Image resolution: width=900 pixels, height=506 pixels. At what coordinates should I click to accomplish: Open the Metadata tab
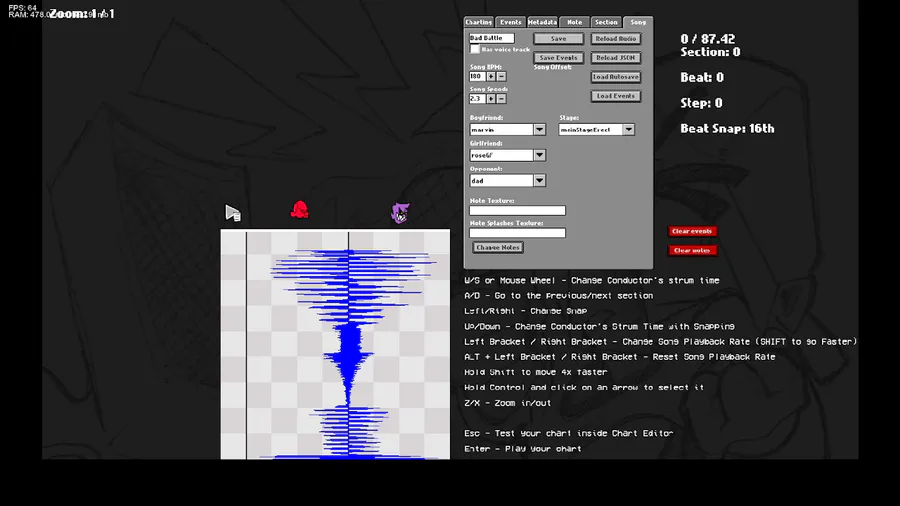542,22
